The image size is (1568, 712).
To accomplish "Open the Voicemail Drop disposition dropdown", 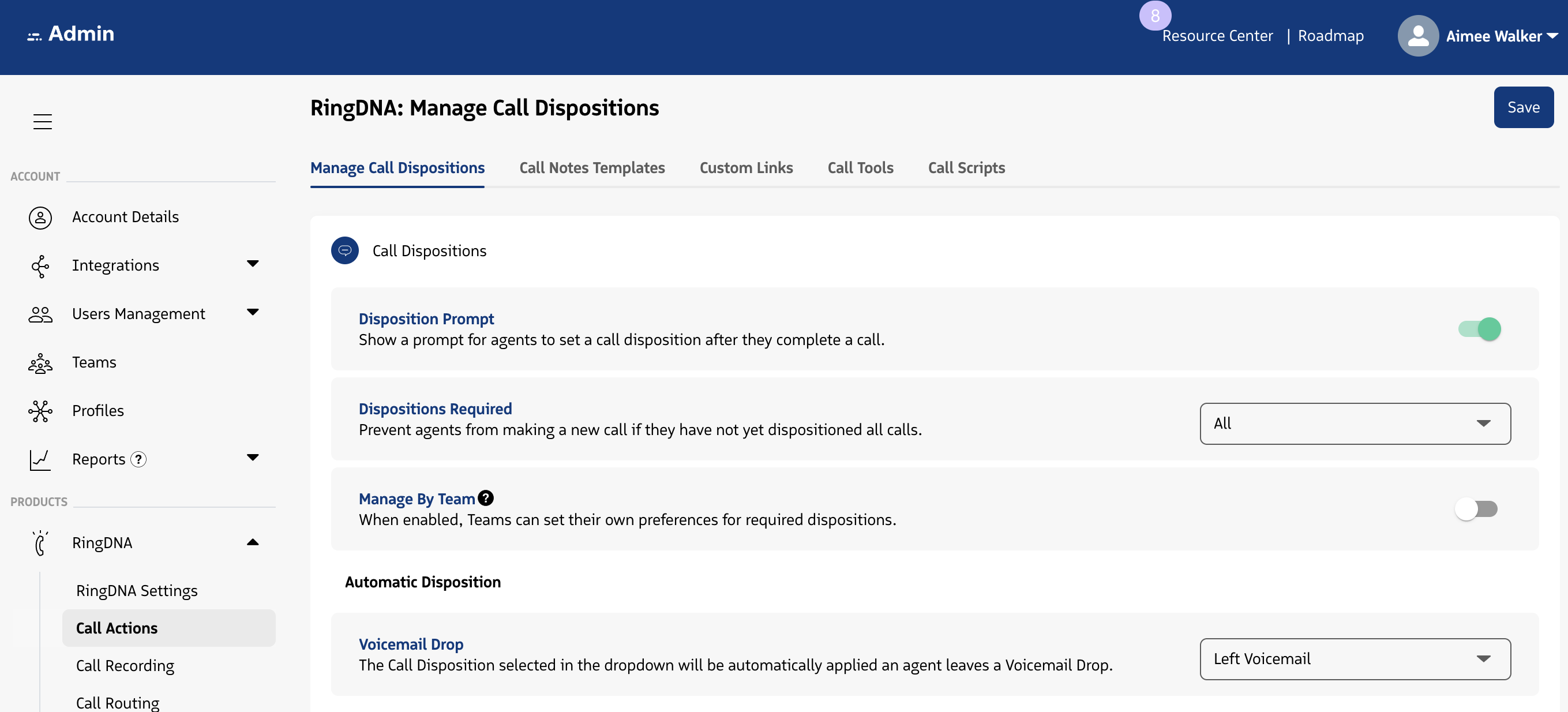I will click(1355, 659).
